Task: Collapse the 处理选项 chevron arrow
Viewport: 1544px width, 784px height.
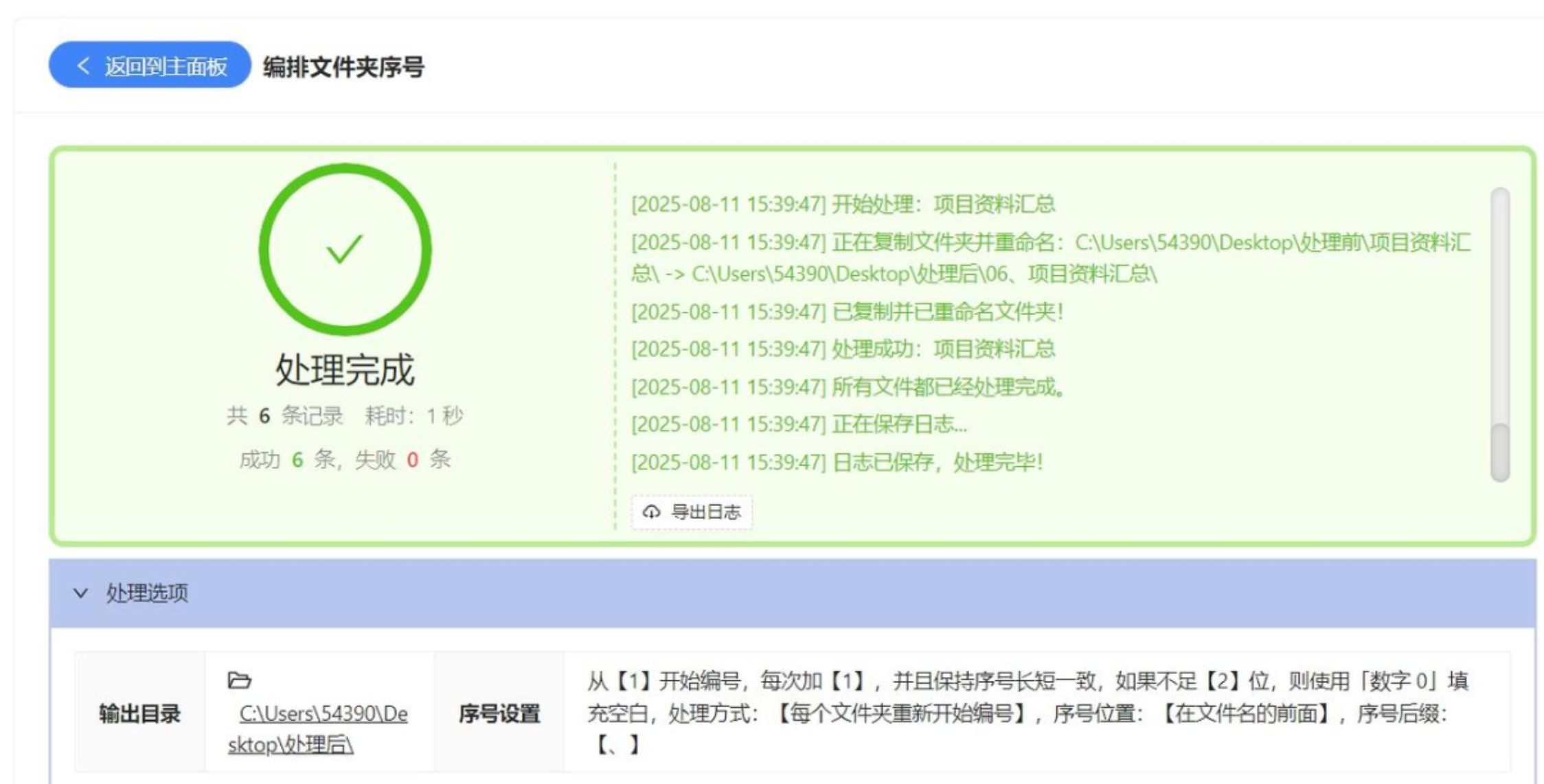Action: (x=80, y=593)
